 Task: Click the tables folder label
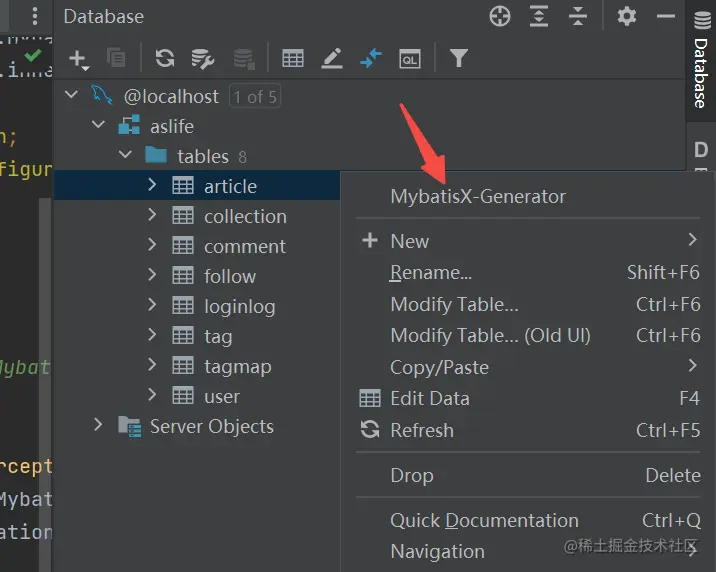[x=203, y=157]
